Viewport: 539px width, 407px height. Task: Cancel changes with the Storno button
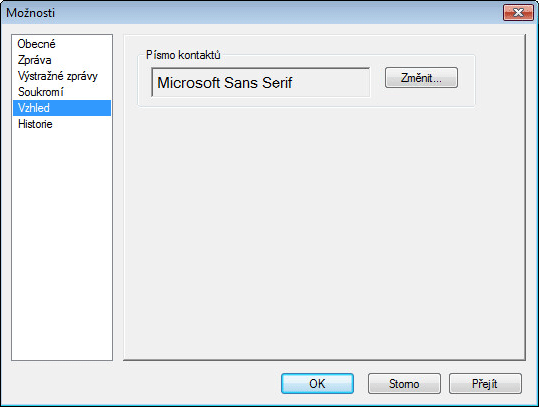pyautogui.click(x=404, y=383)
